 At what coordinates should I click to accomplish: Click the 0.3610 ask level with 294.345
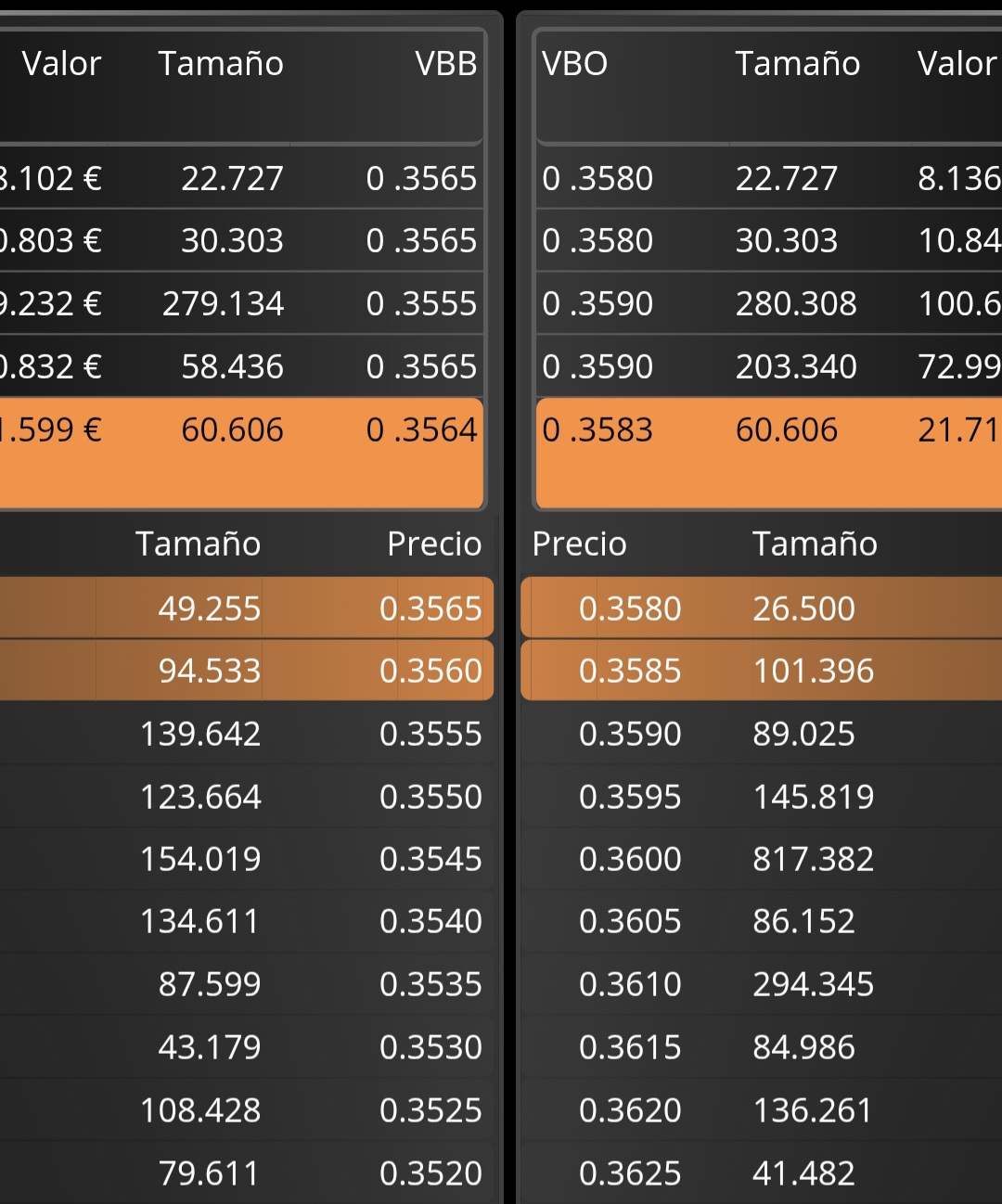(762, 983)
